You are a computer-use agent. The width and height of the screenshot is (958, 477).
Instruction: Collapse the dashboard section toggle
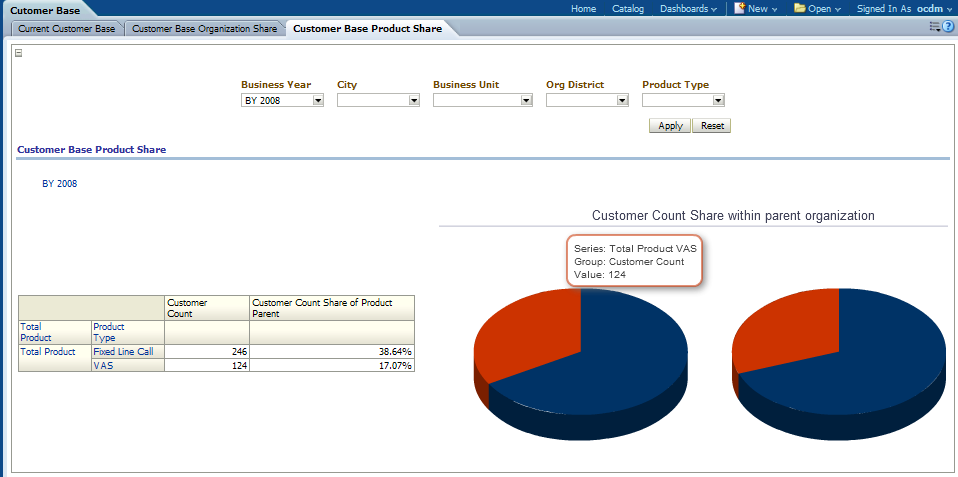[18, 53]
